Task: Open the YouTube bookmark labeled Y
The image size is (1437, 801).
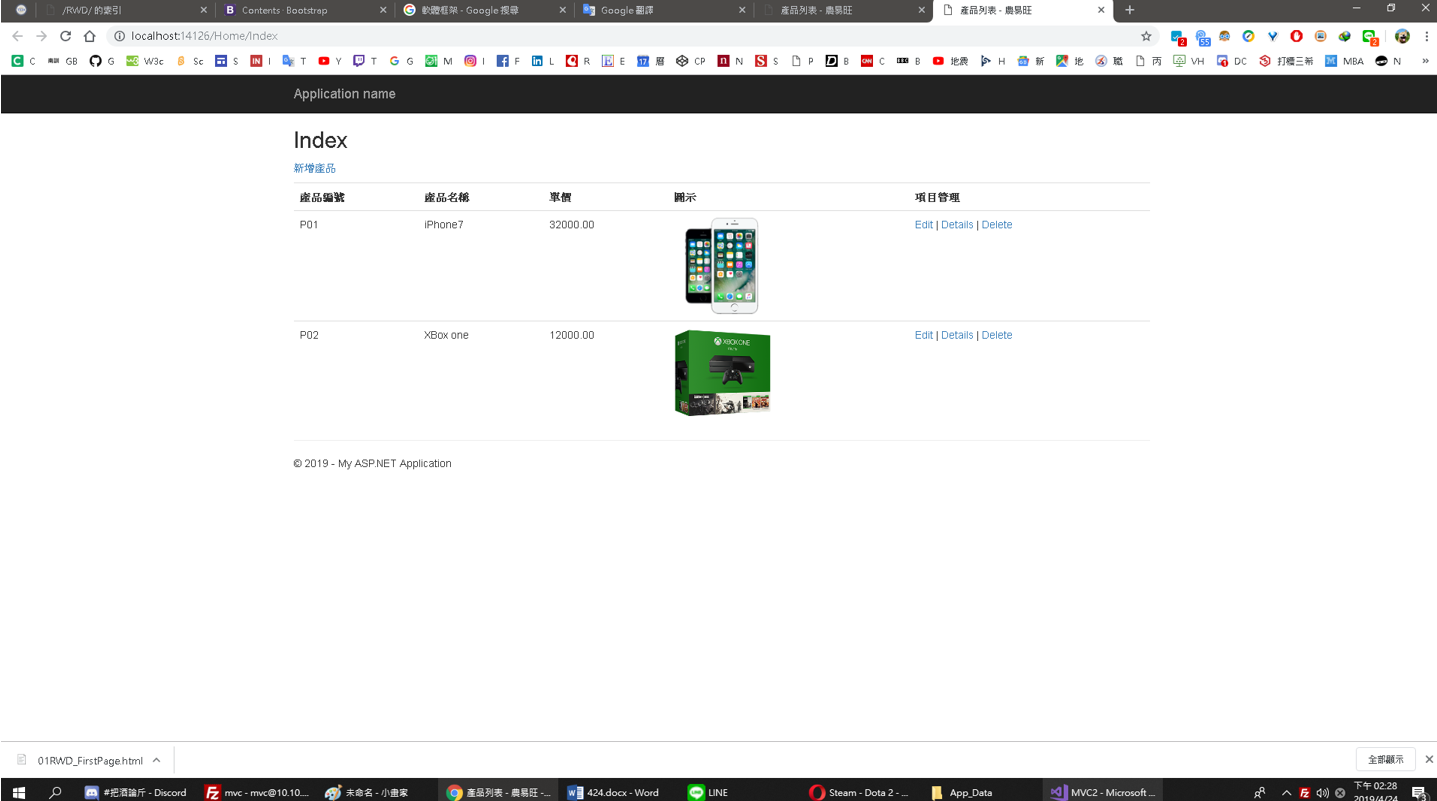Action: tap(330, 61)
